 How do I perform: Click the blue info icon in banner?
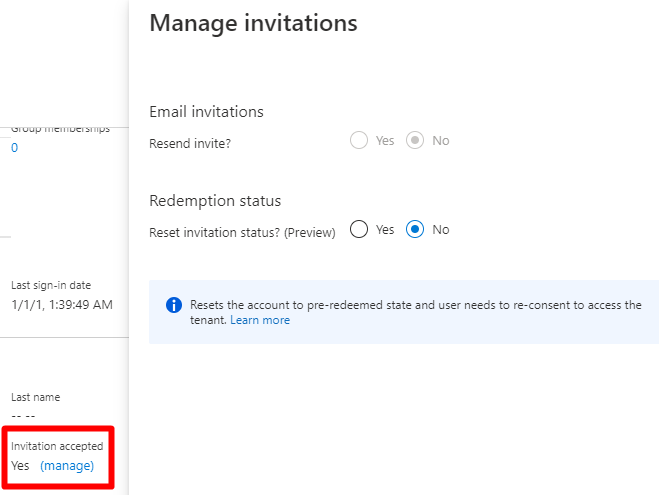pos(174,306)
